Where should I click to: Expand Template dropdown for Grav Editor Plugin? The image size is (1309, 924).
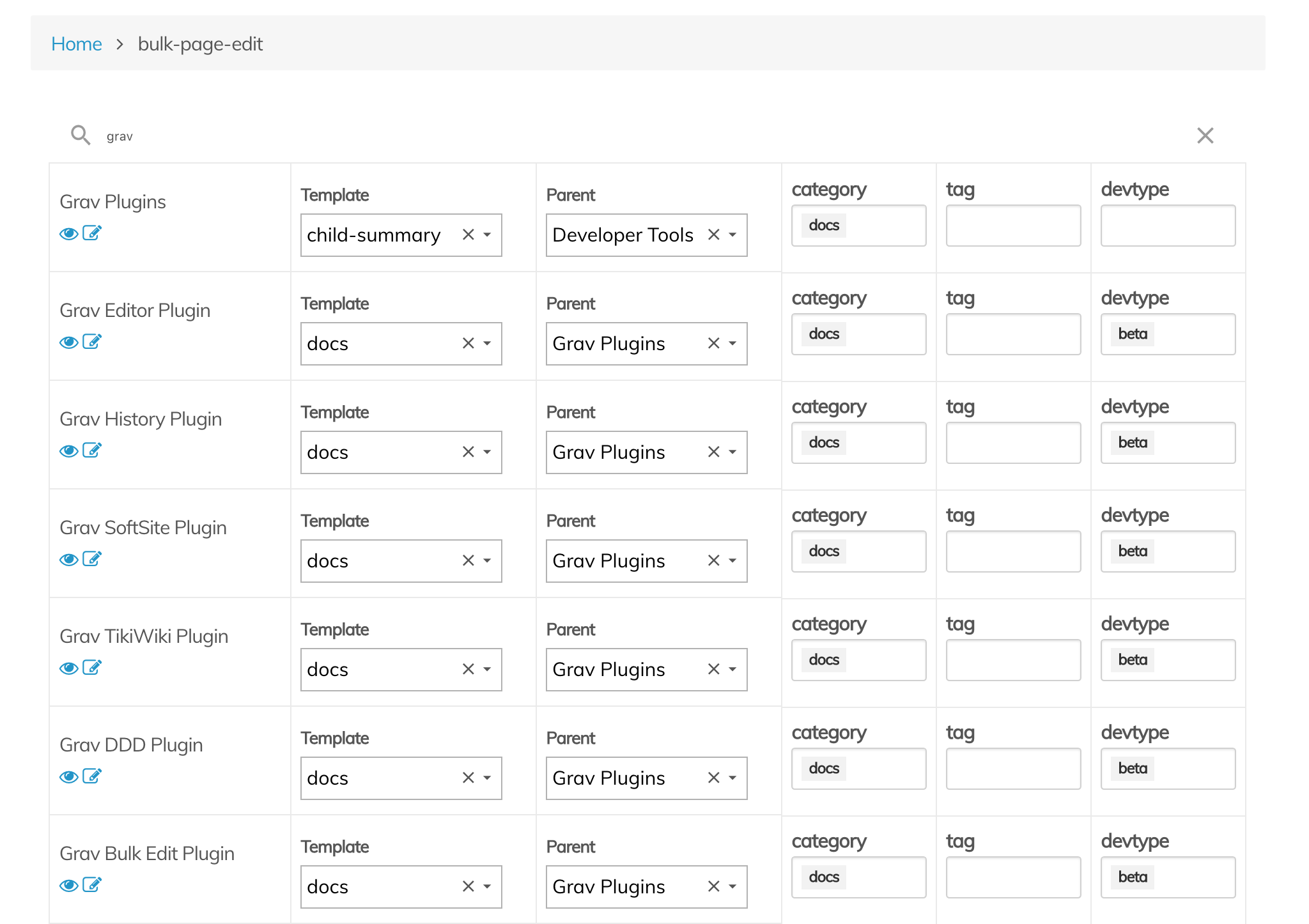coord(488,344)
